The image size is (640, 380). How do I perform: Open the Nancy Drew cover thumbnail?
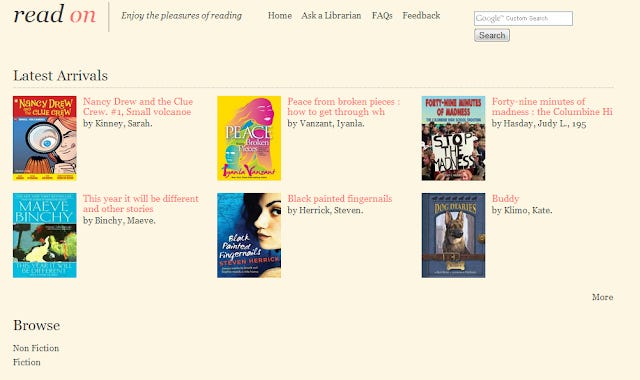(x=44, y=138)
